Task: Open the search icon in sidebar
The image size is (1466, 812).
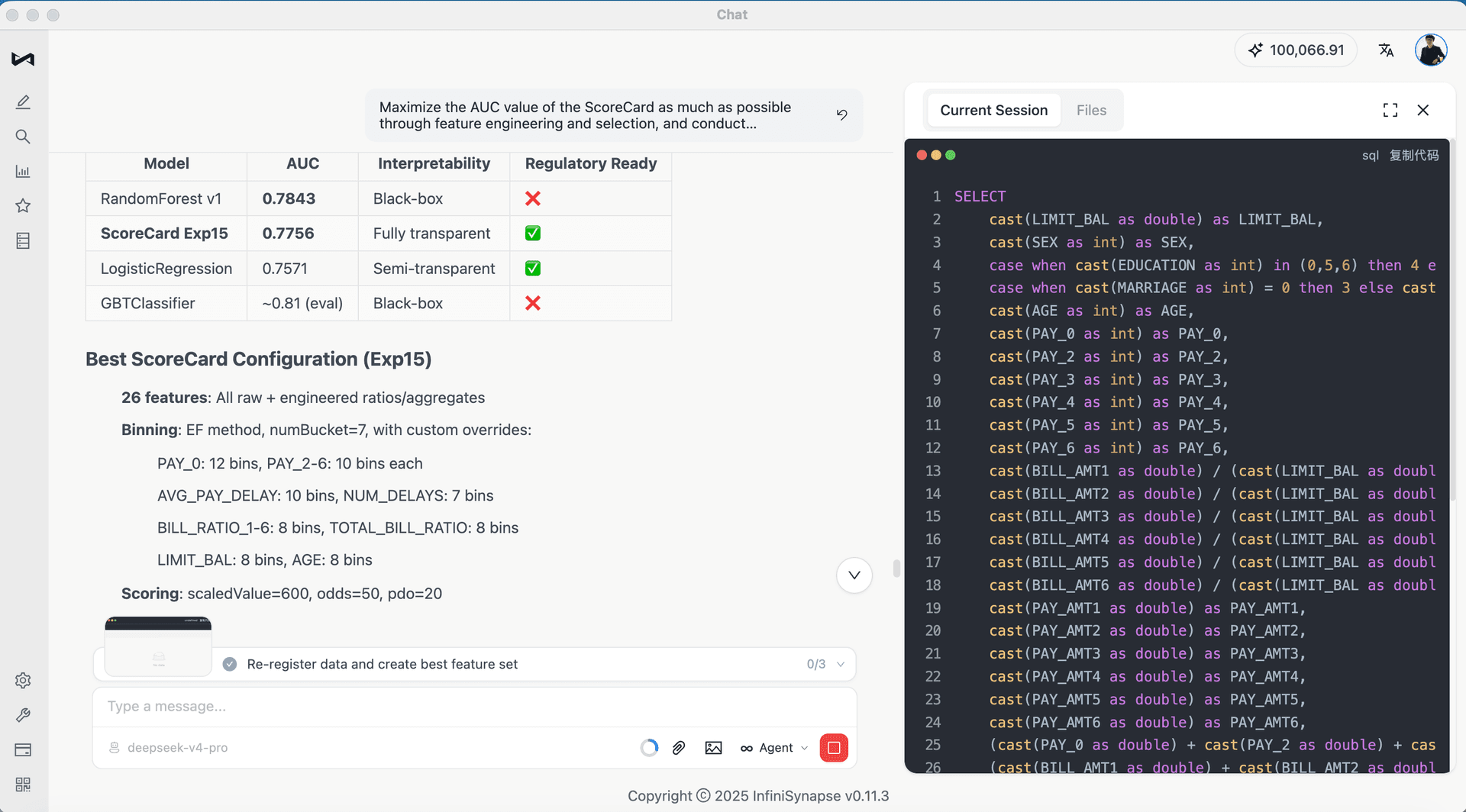Action: point(23,137)
